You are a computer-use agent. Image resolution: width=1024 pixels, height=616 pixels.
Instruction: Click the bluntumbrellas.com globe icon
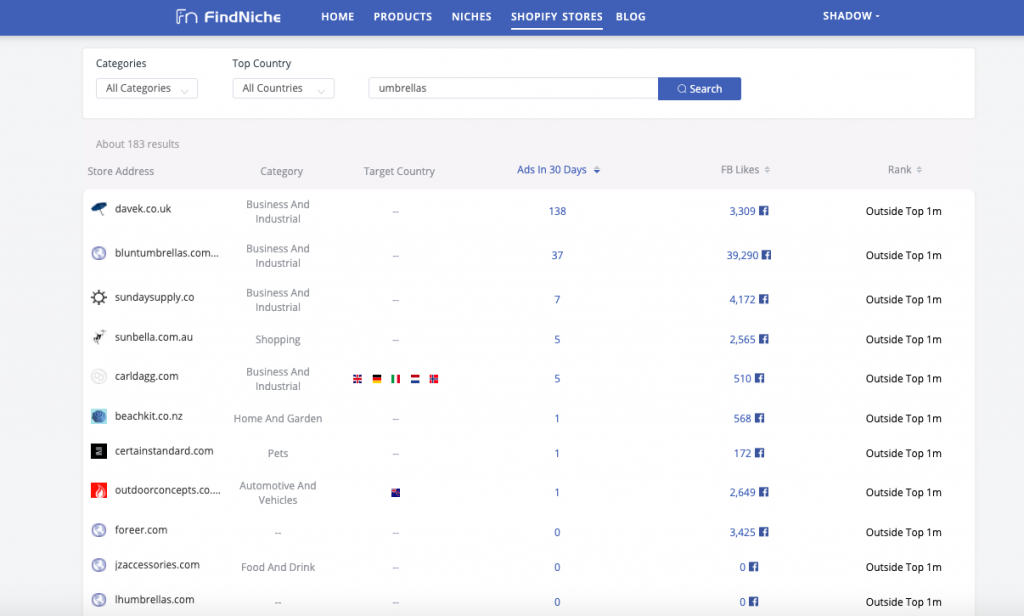click(x=99, y=253)
